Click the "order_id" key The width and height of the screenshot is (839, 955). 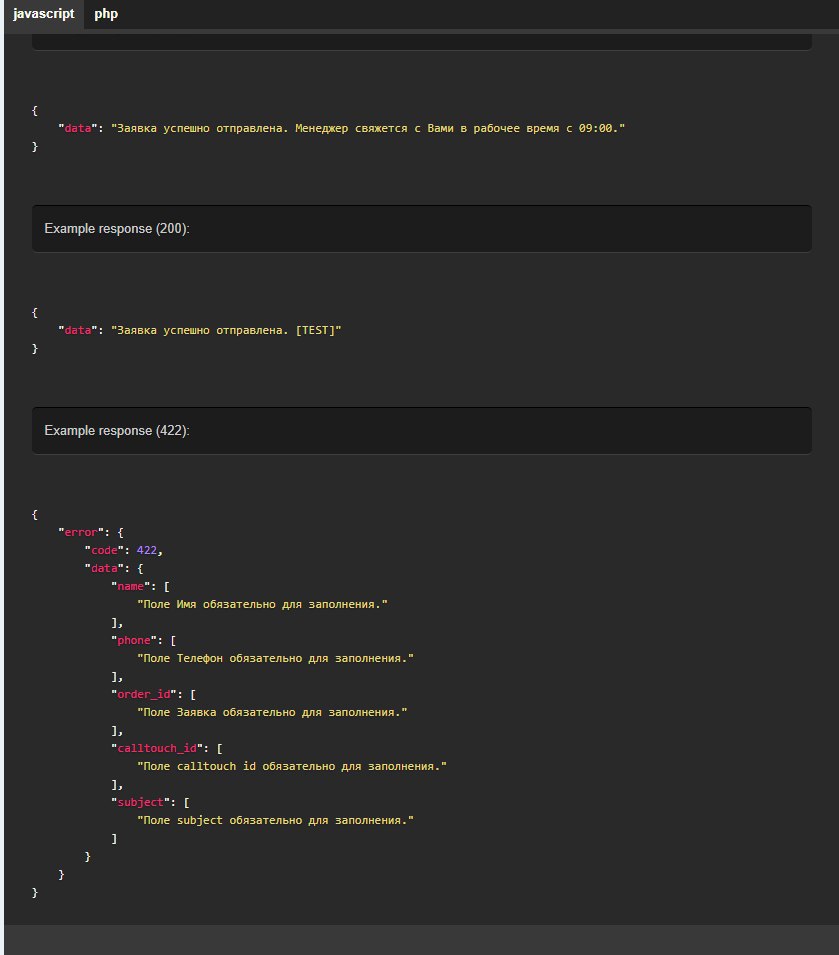point(144,694)
